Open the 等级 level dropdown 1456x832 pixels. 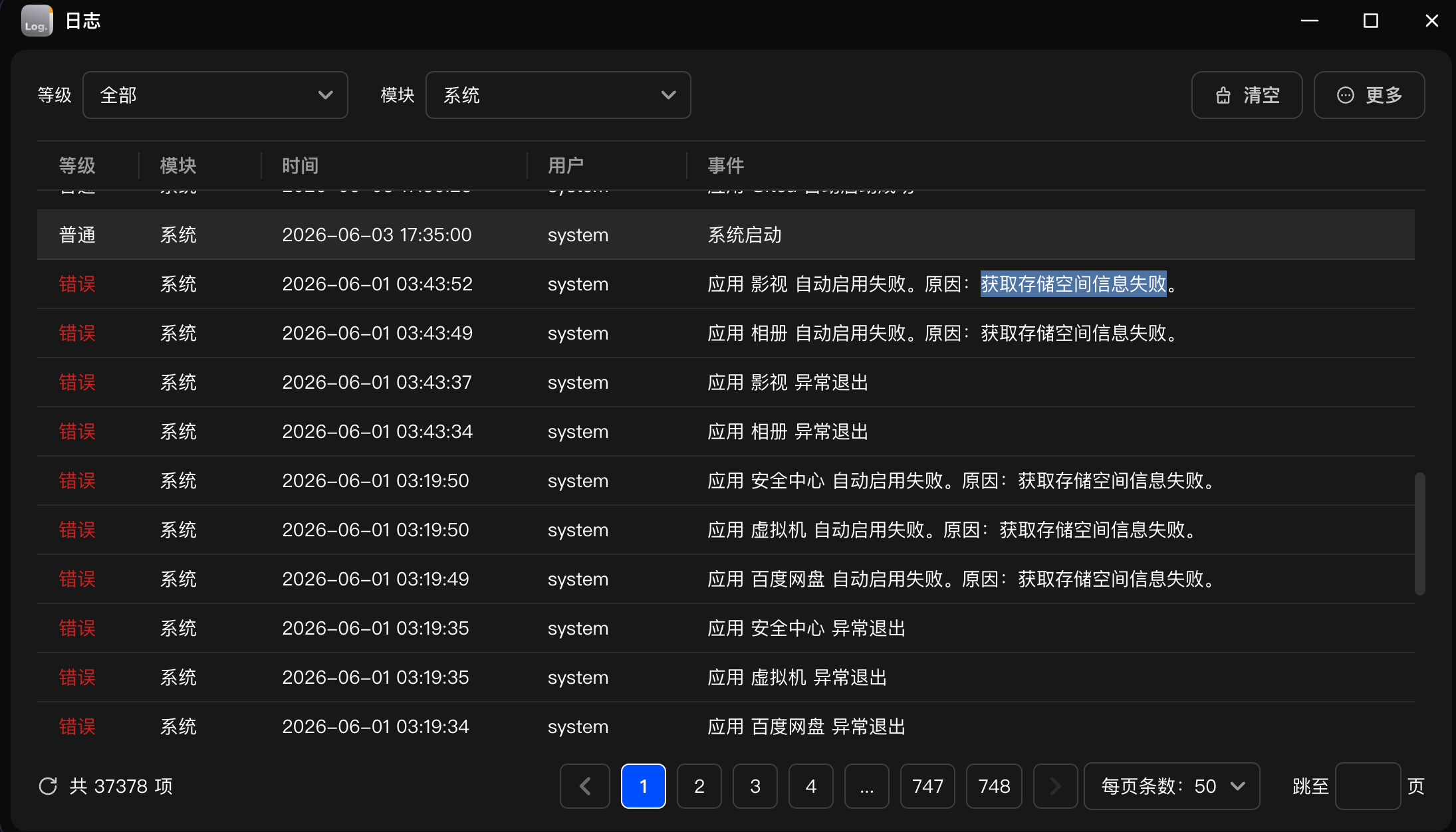(x=215, y=95)
